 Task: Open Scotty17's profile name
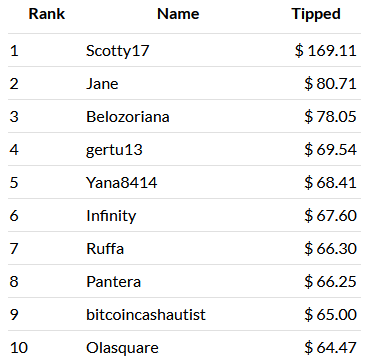pos(117,51)
